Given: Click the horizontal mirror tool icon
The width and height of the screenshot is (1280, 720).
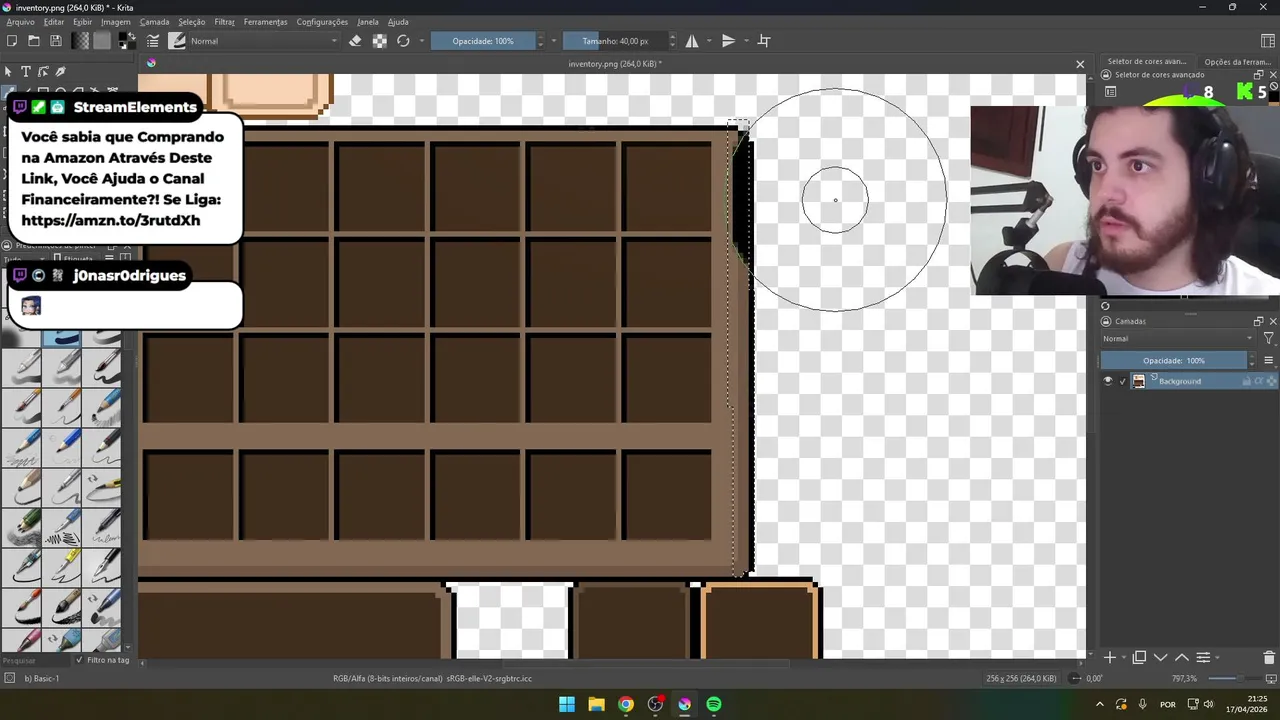Looking at the screenshot, I should (x=692, y=41).
